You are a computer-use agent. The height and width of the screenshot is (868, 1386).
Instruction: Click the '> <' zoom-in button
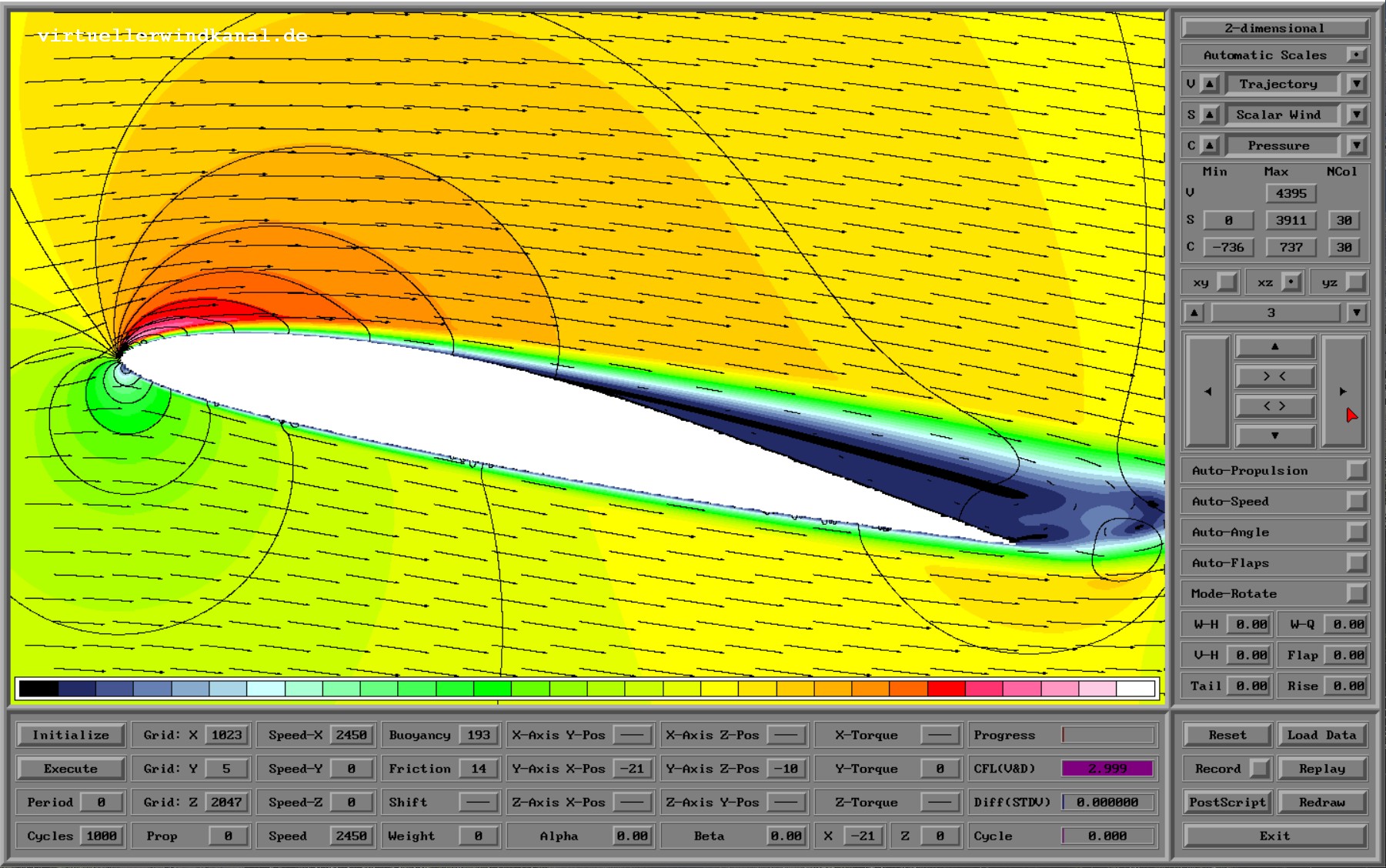click(1274, 376)
